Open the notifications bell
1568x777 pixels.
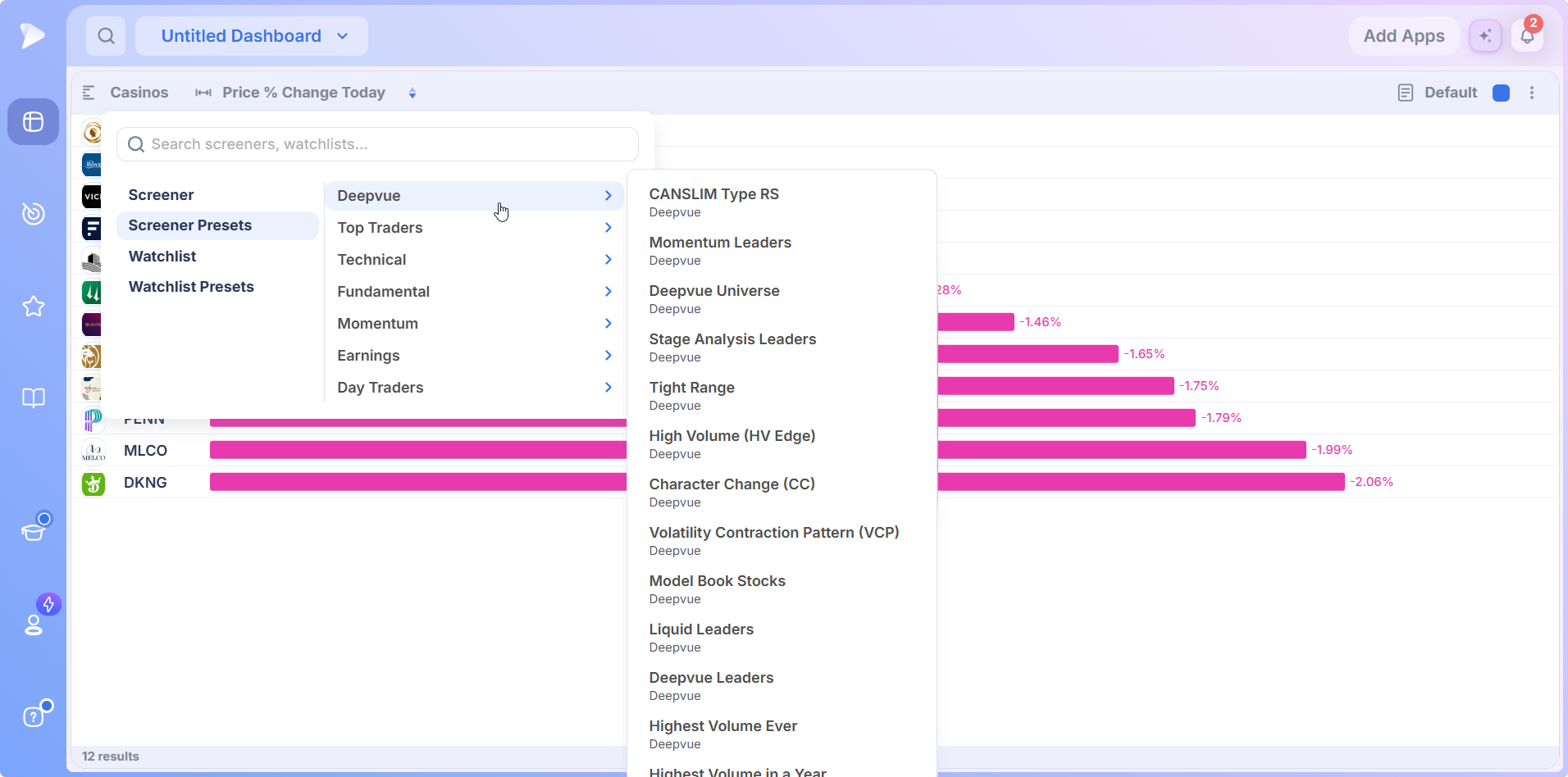click(x=1527, y=36)
